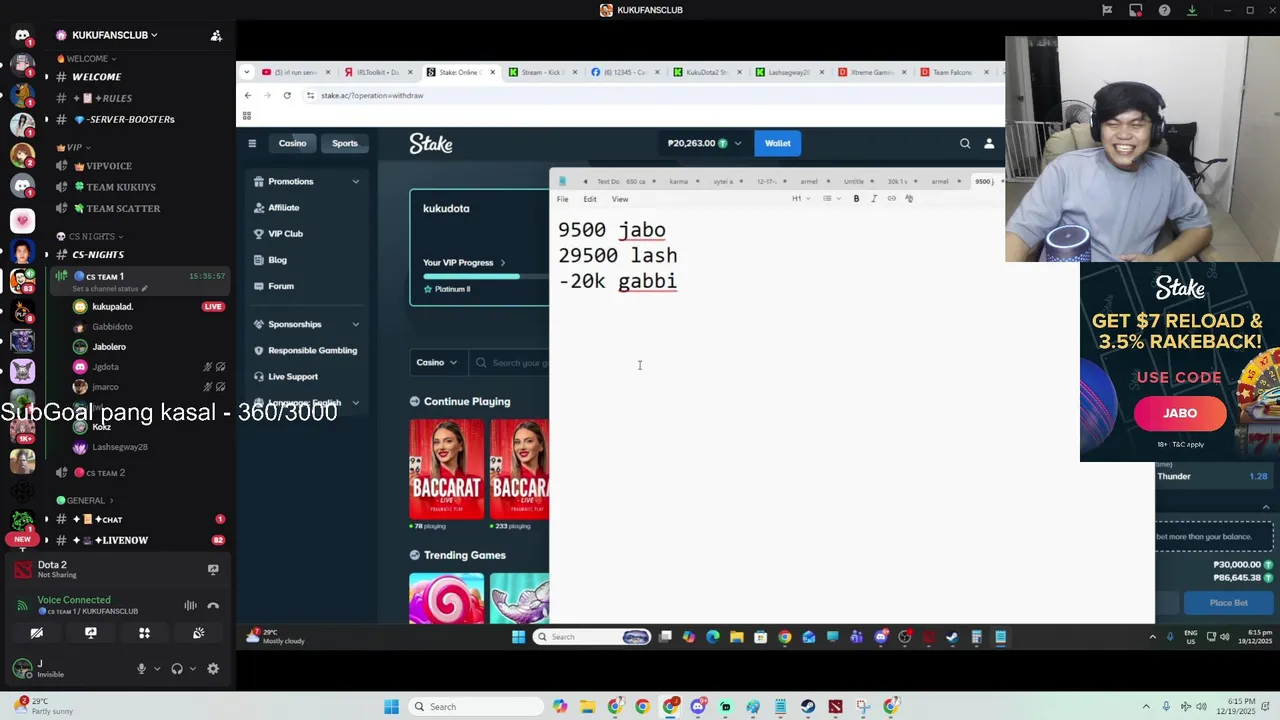Open the notepad File menu

pos(563,199)
